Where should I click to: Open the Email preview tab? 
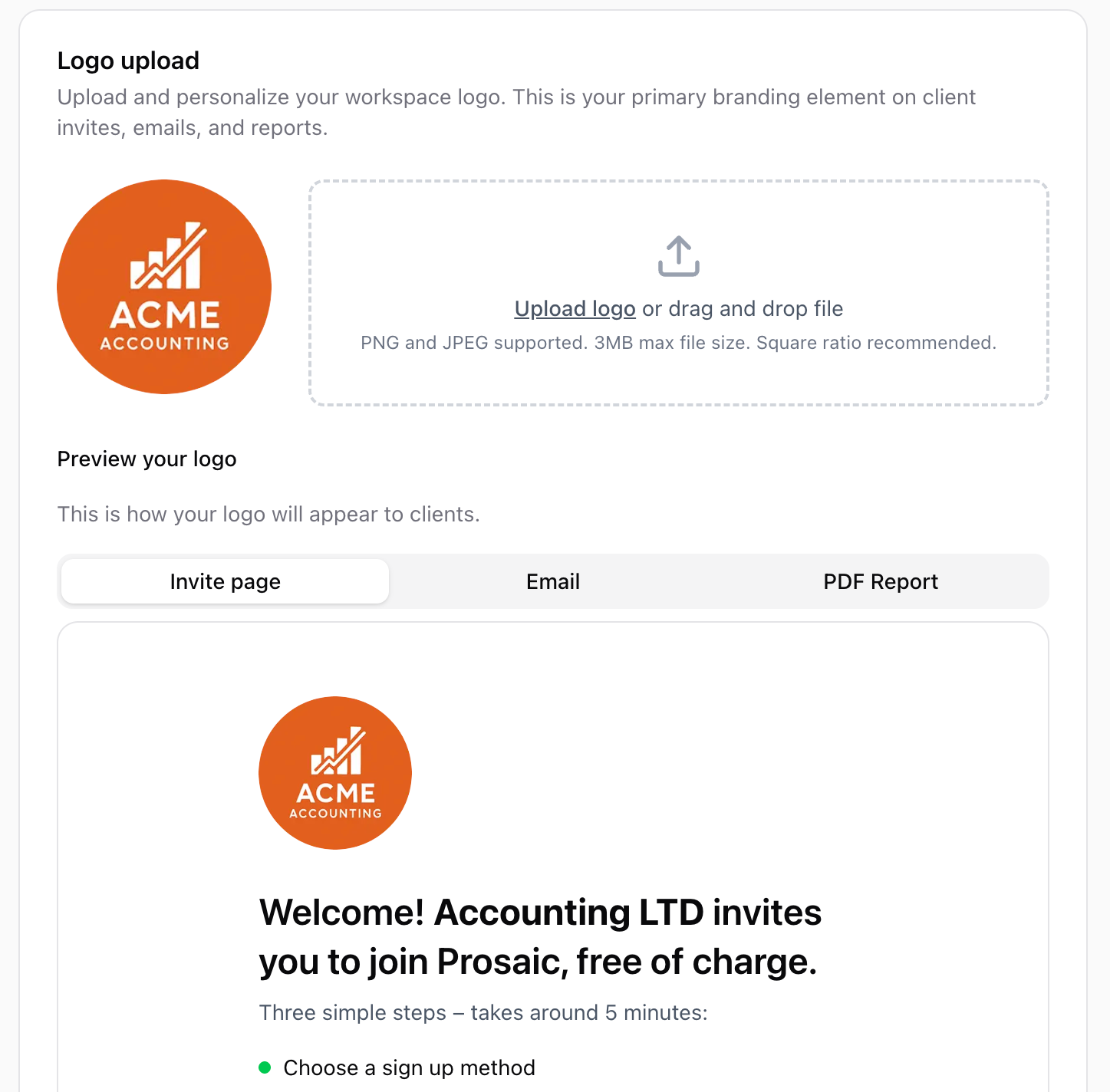552,581
